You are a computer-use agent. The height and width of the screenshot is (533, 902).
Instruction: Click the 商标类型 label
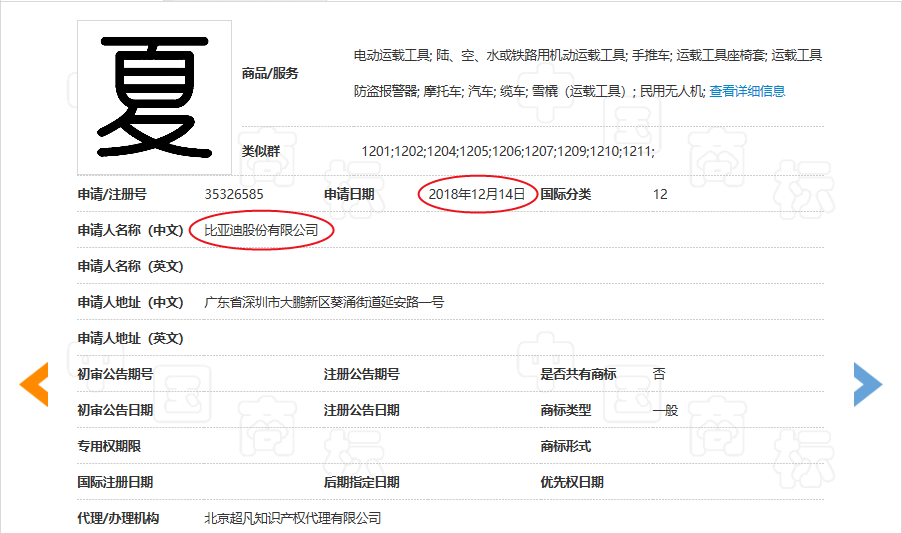[x=566, y=410]
